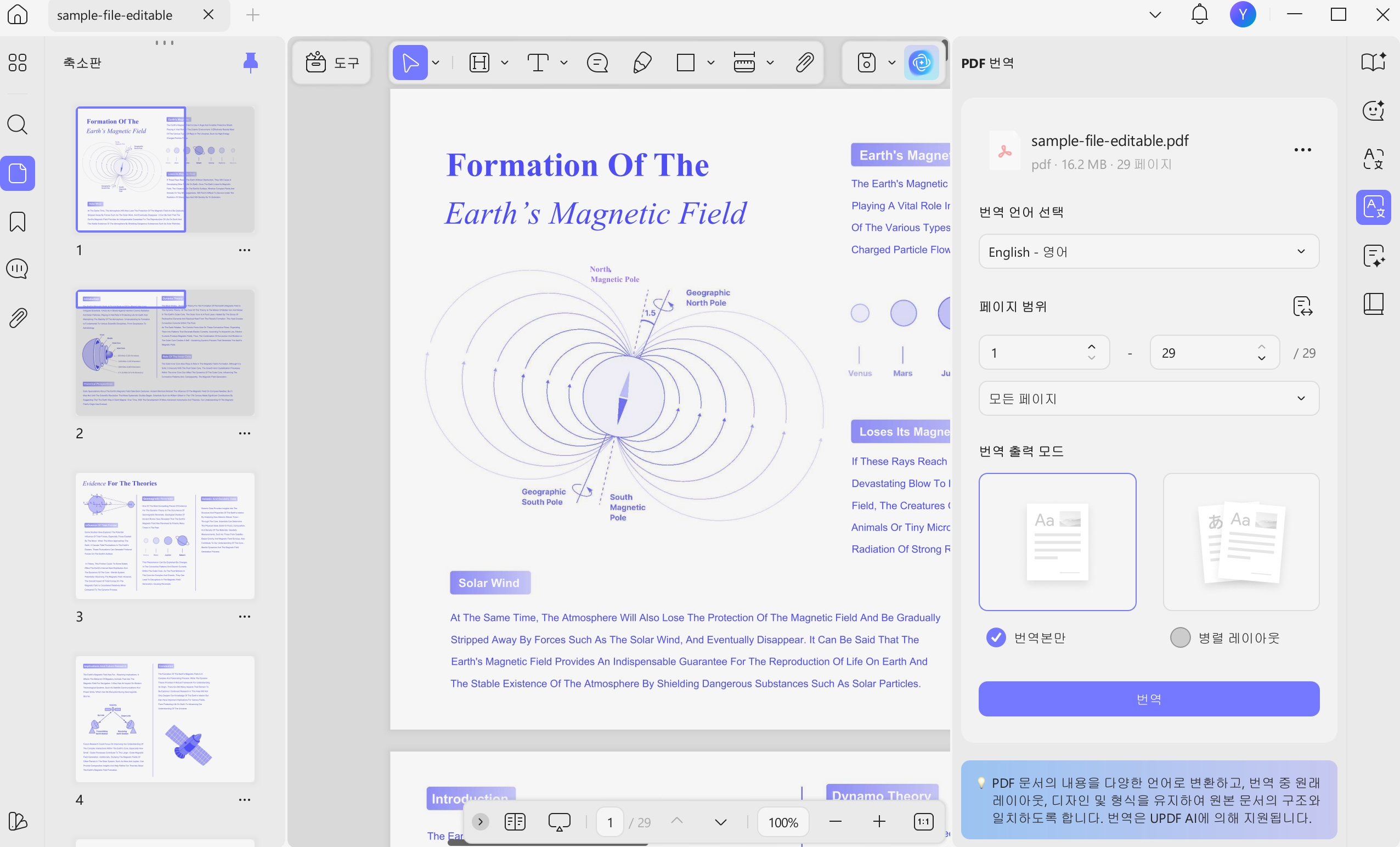Screen dimensions: 1400x847
Task: Expand the highlight tool dropdown arrow
Action: point(505,63)
